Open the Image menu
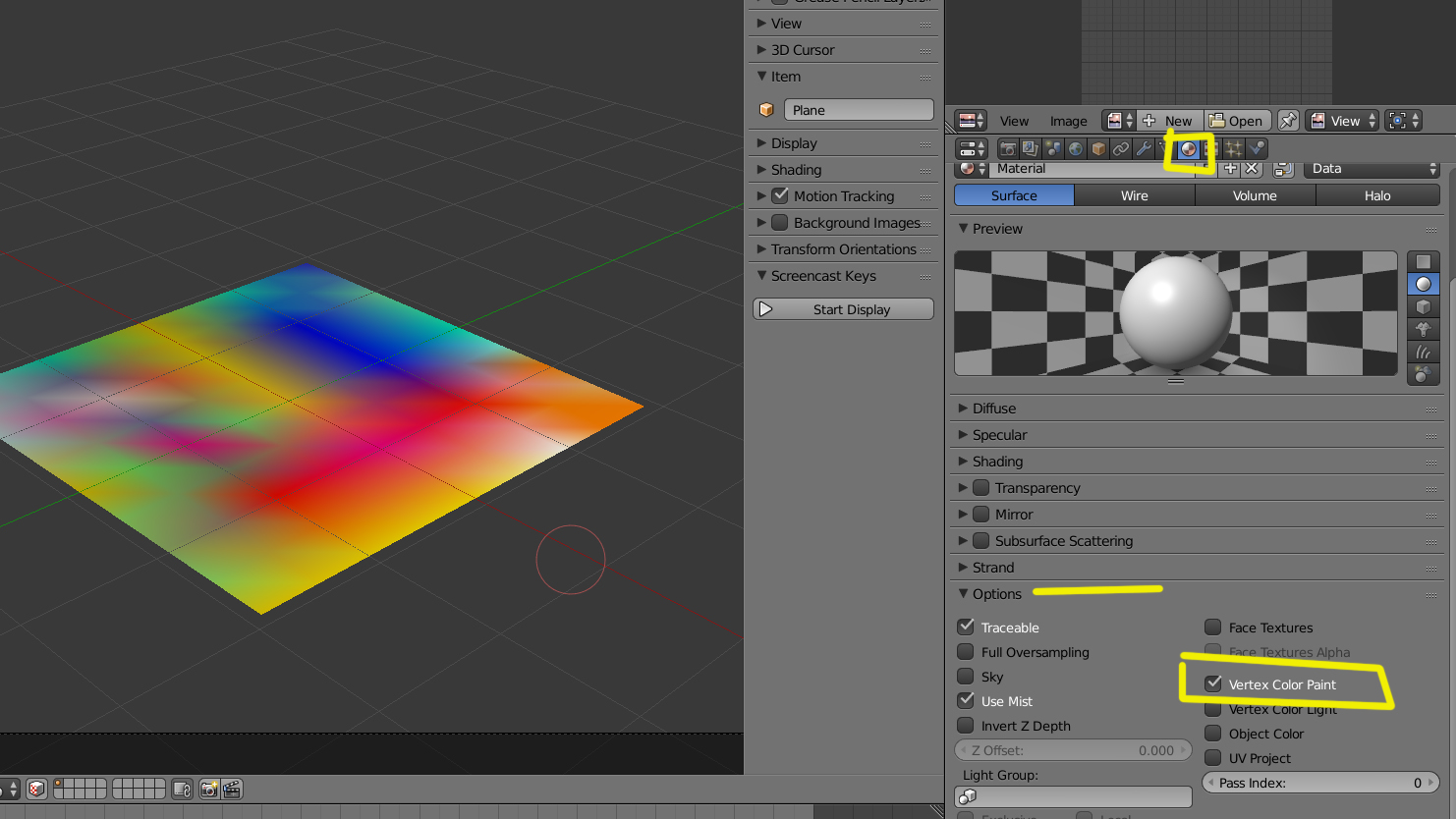 (x=1068, y=121)
